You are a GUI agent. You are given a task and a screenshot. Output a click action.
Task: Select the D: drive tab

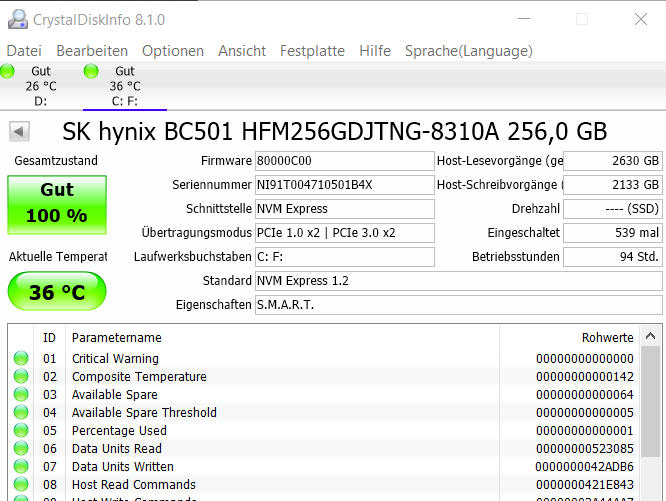pos(41,86)
